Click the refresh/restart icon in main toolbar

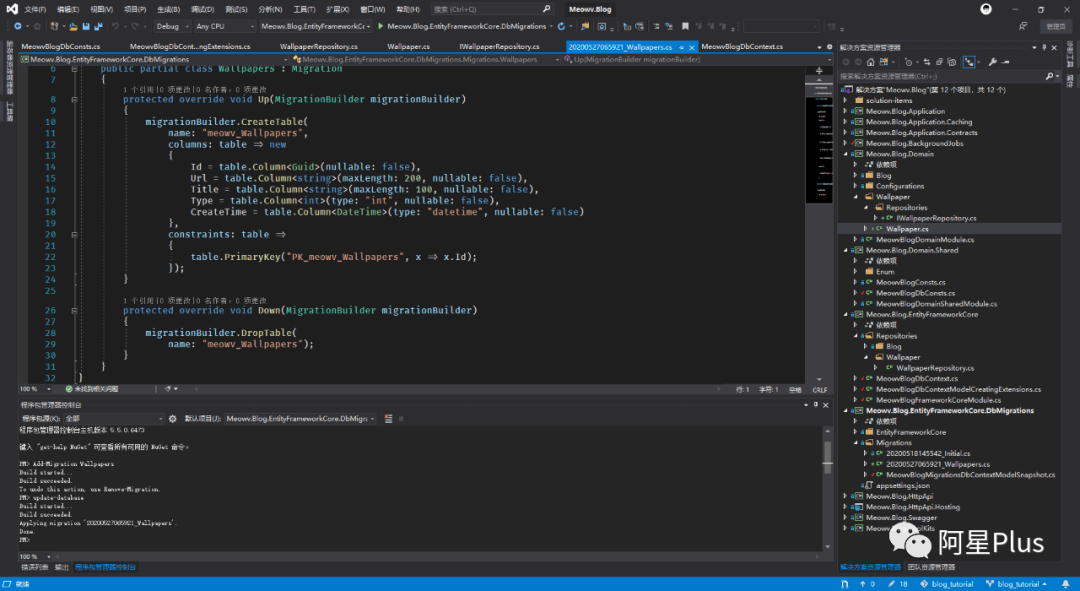[x=561, y=26]
